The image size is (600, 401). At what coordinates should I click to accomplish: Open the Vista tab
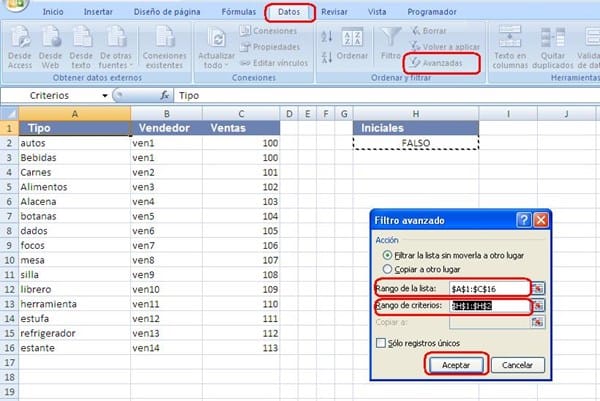(x=377, y=12)
